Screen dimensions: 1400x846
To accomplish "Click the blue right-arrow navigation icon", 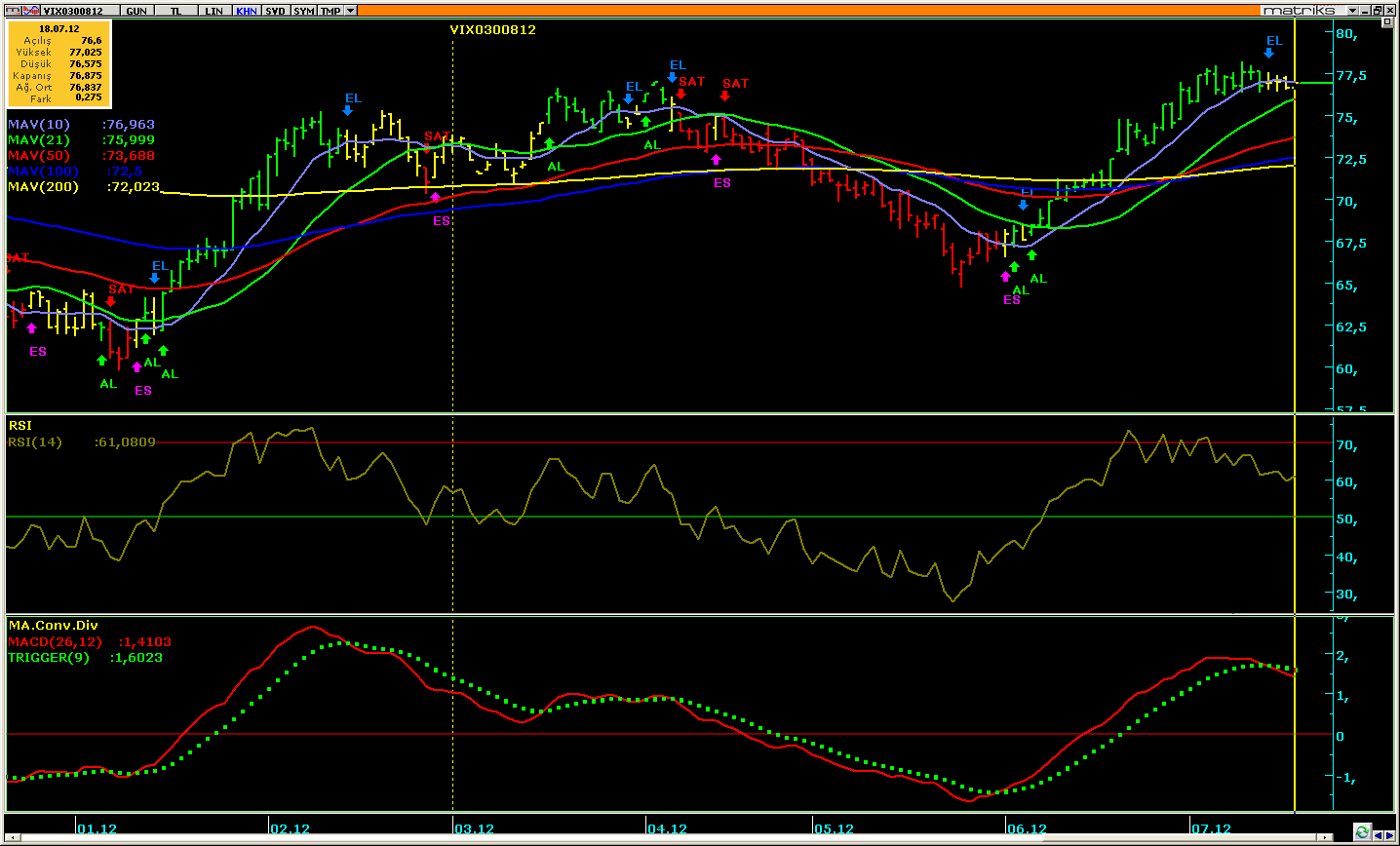I will (1390, 835).
